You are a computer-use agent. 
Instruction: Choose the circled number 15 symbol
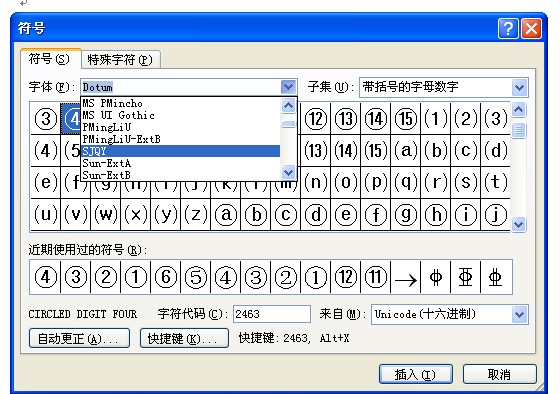point(406,118)
